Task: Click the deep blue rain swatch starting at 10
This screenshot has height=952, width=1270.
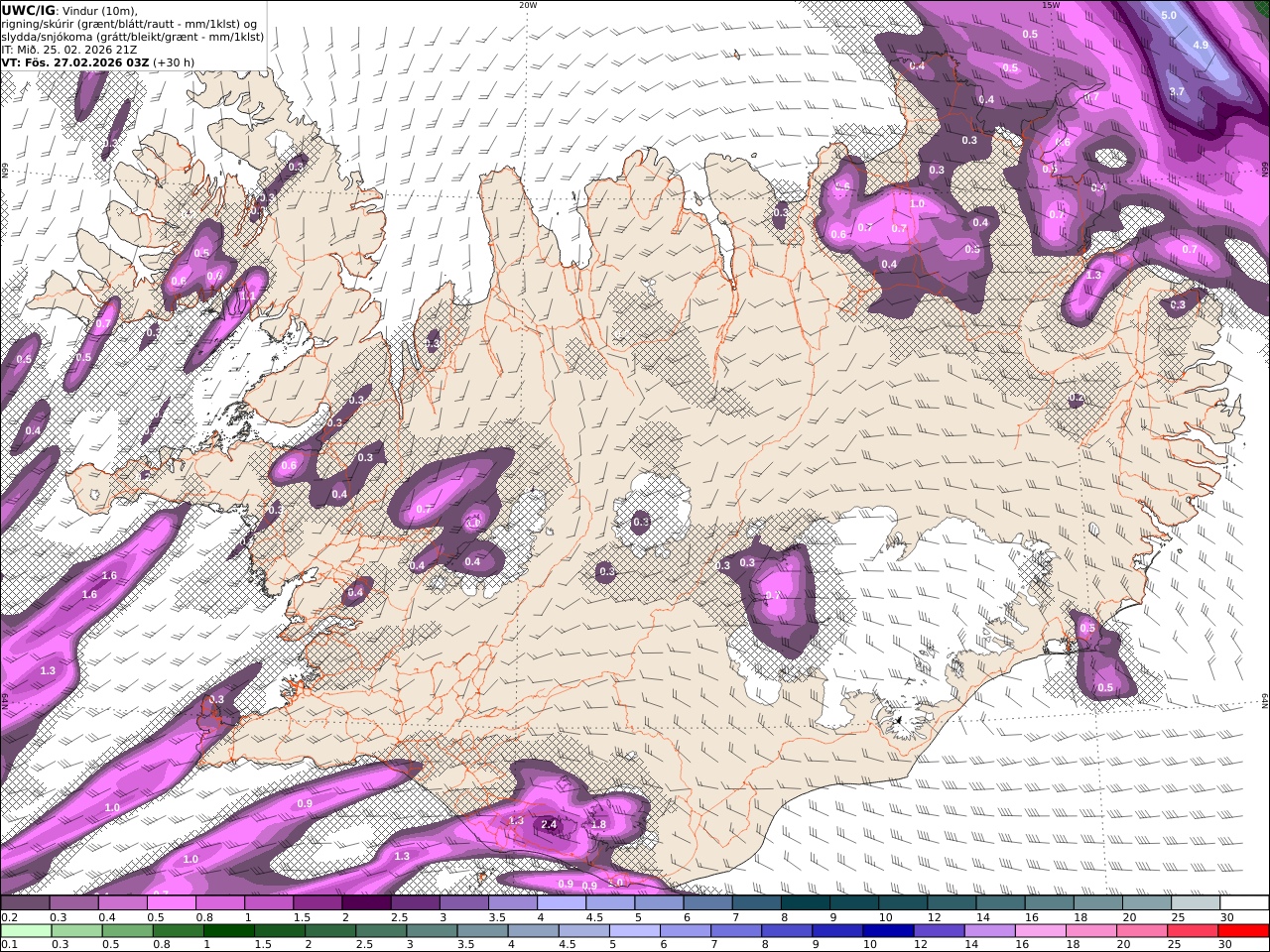Action: point(888,931)
